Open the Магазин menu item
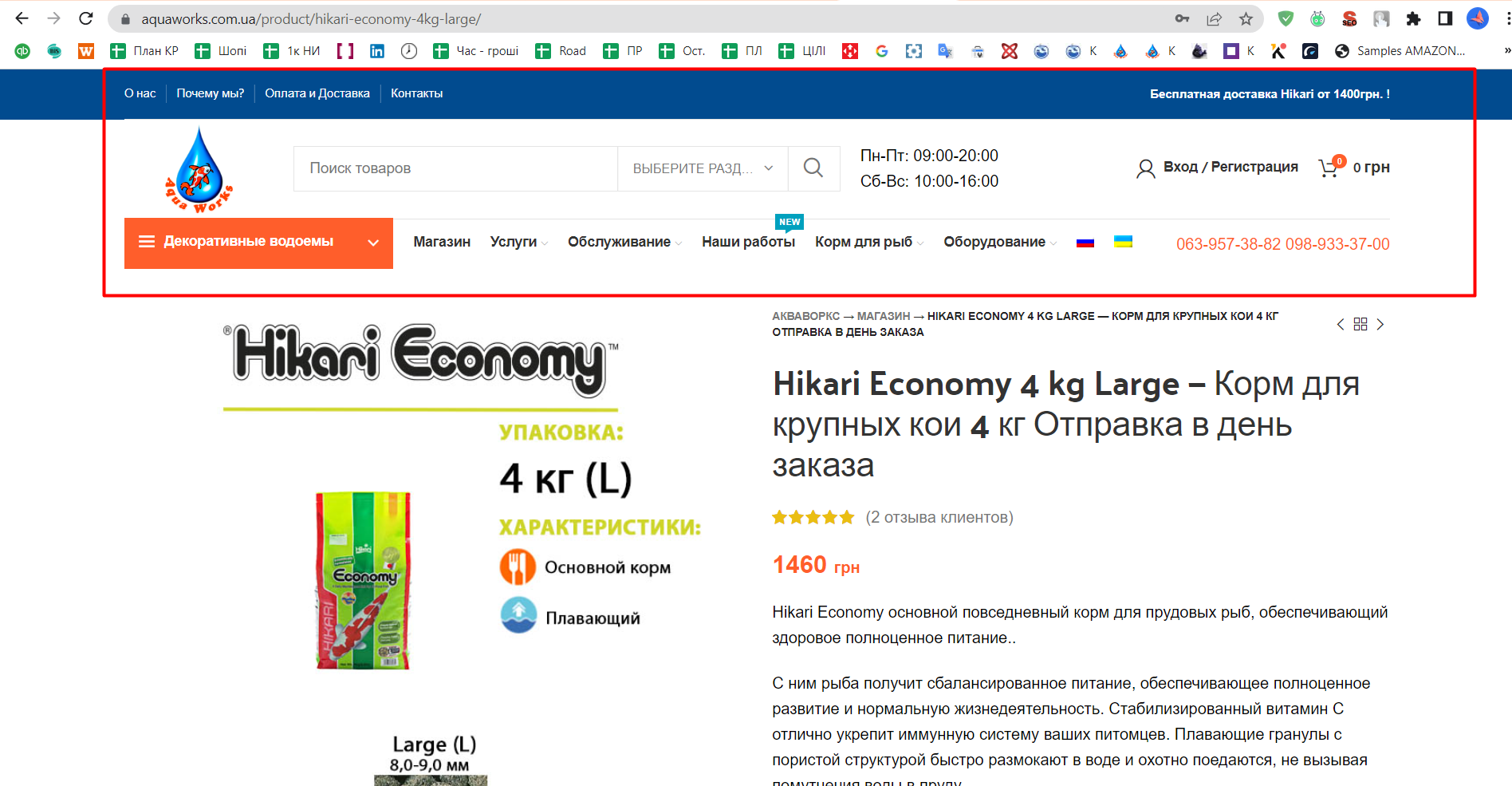This screenshot has width=1512, height=786. point(442,242)
